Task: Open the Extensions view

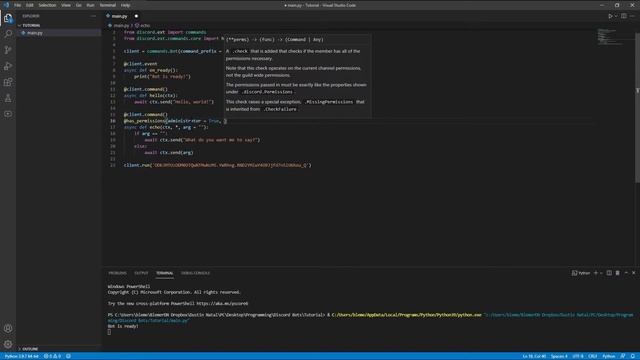Action: (8, 82)
